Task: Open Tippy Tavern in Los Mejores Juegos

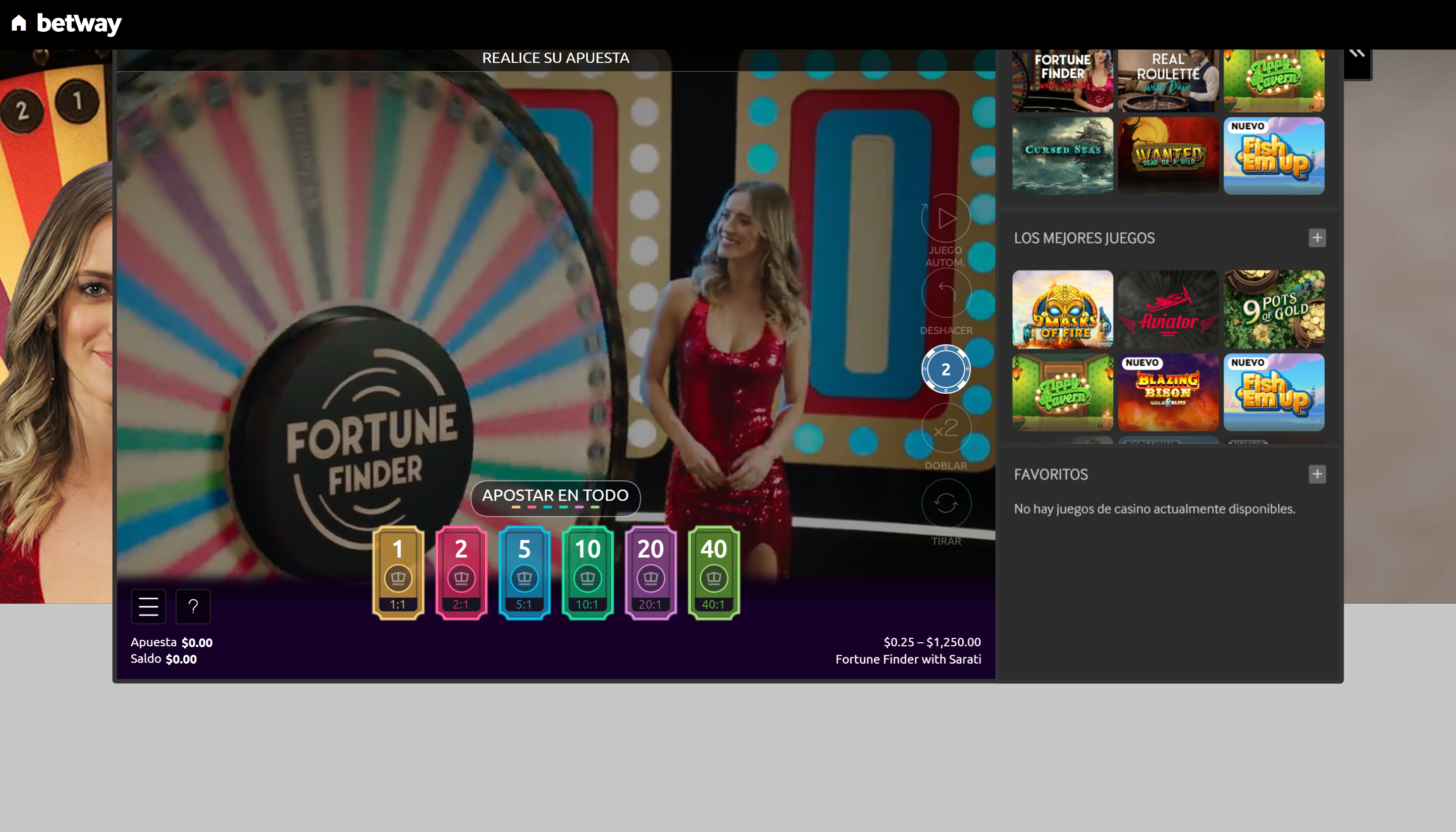Action: pos(1063,392)
